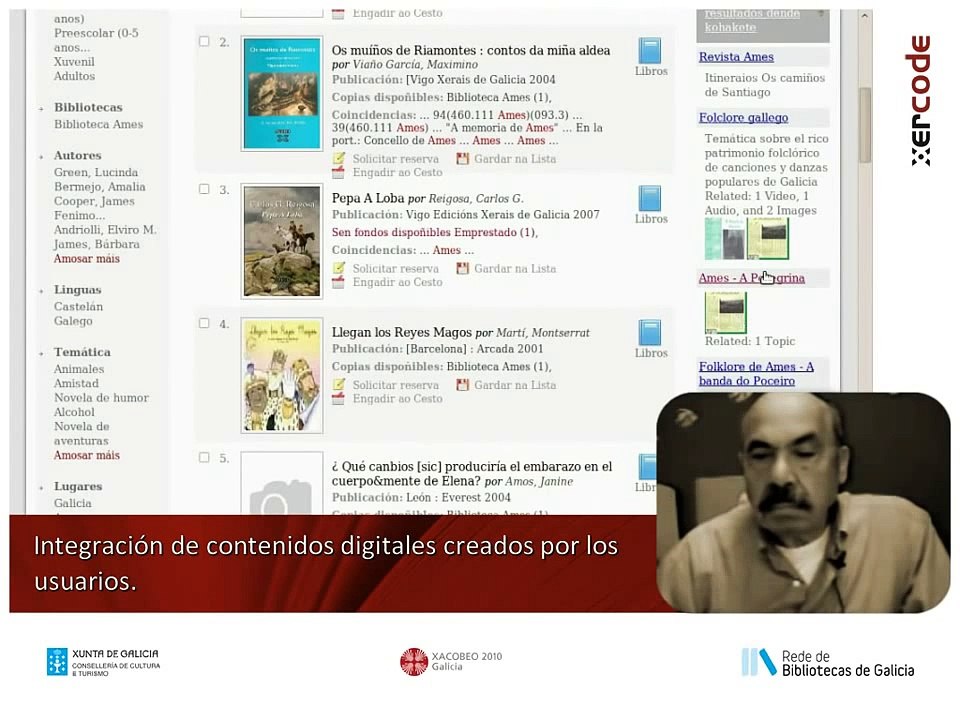Tick the checkbox for result 4
Image resolution: width=960 pixels, height=720 pixels.
pos(204,323)
